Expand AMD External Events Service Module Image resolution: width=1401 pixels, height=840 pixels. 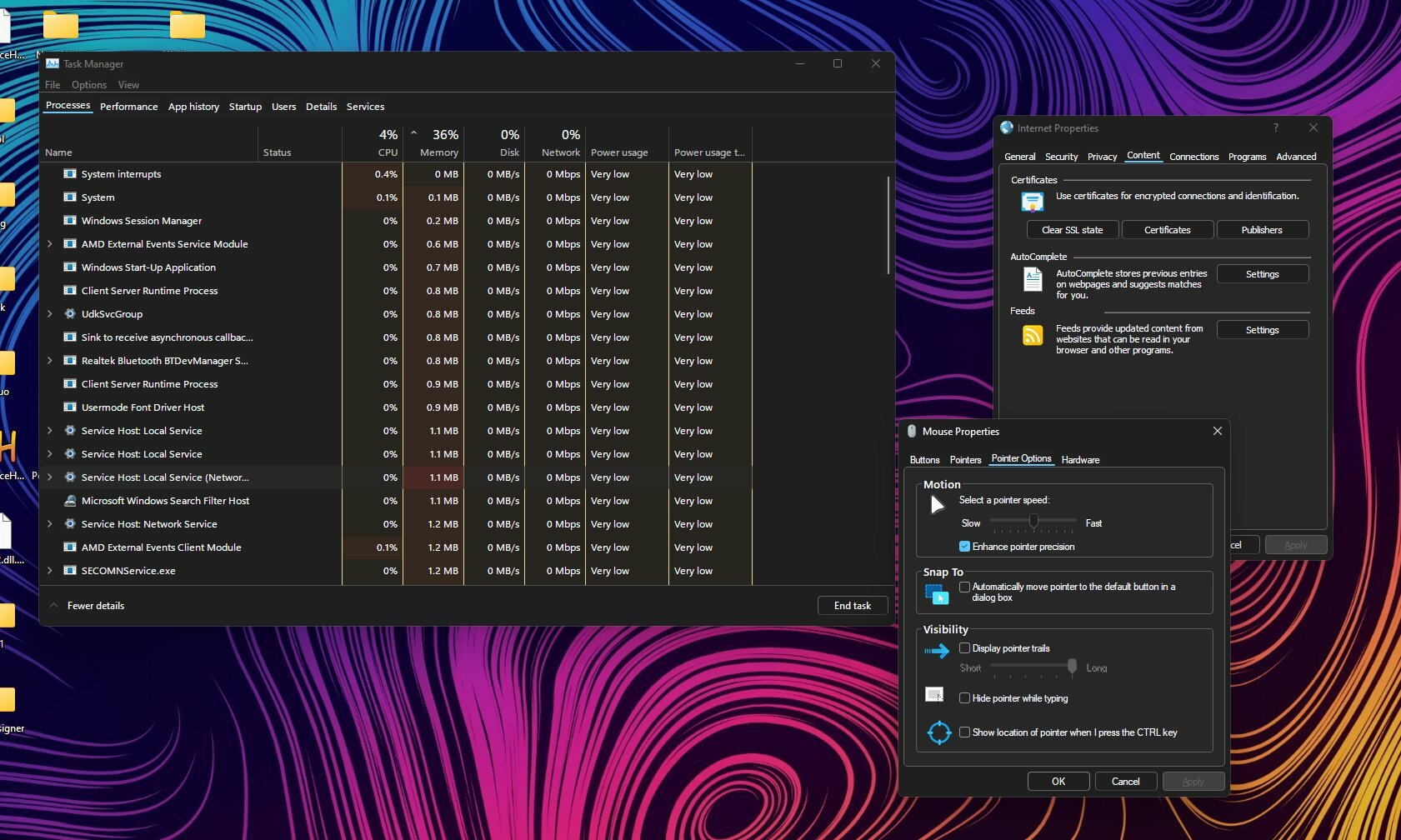(50, 244)
